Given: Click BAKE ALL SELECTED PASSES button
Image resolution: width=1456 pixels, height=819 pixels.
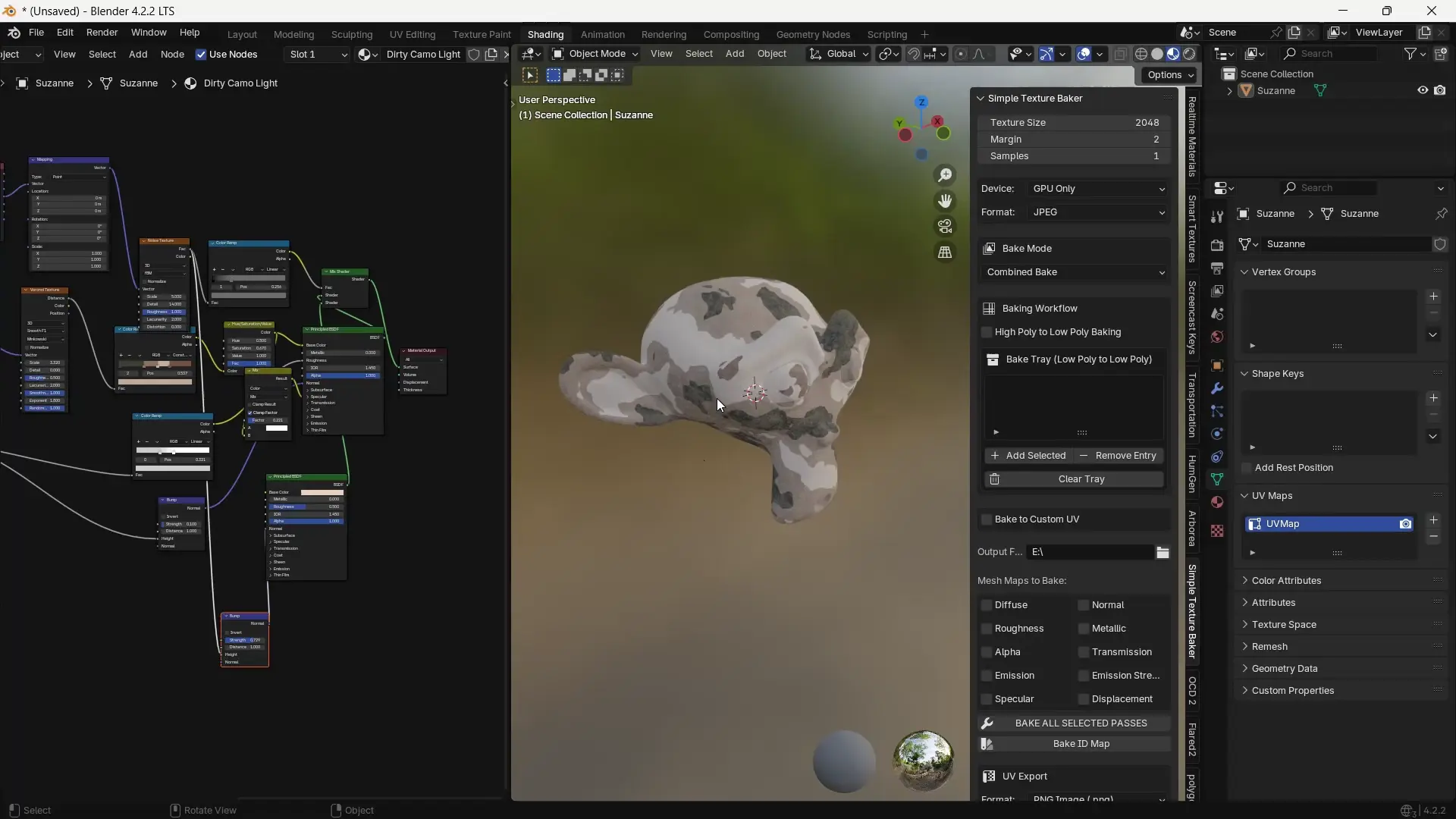Looking at the screenshot, I should click(x=1075, y=723).
